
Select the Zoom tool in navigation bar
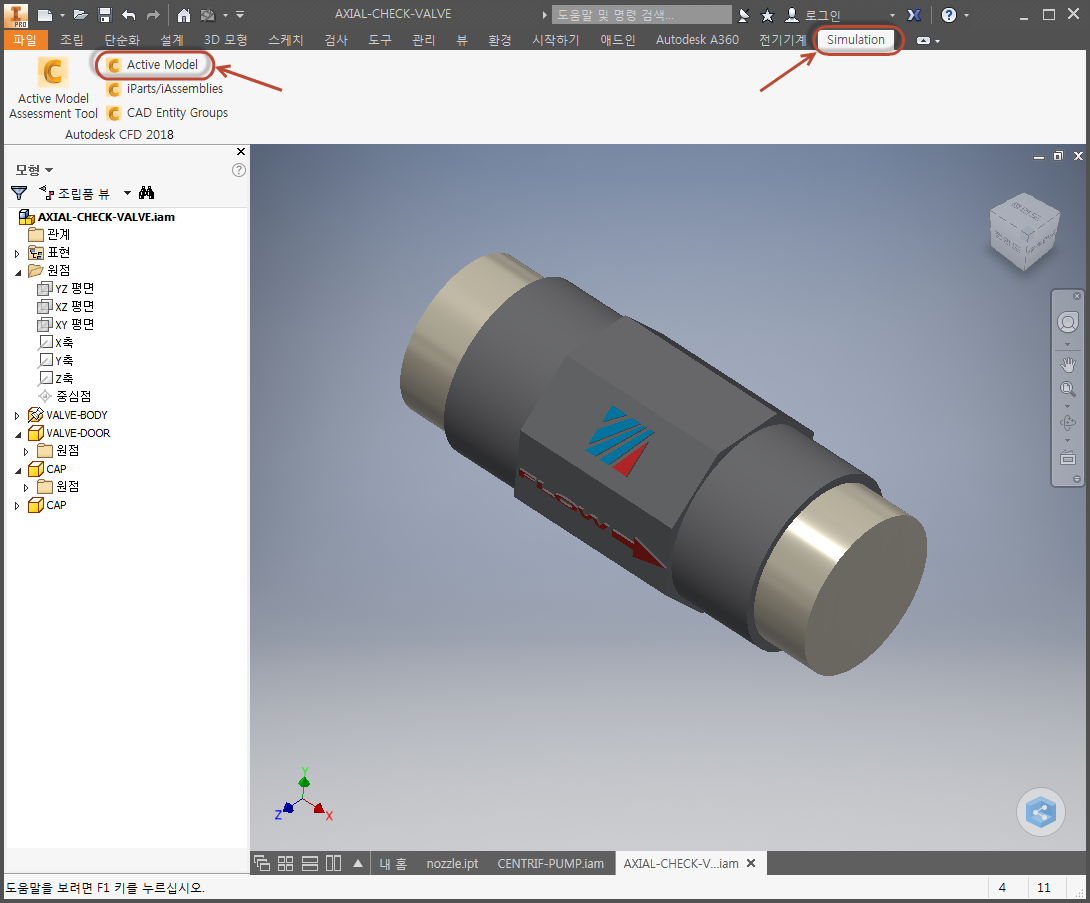click(x=1068, y=389)
